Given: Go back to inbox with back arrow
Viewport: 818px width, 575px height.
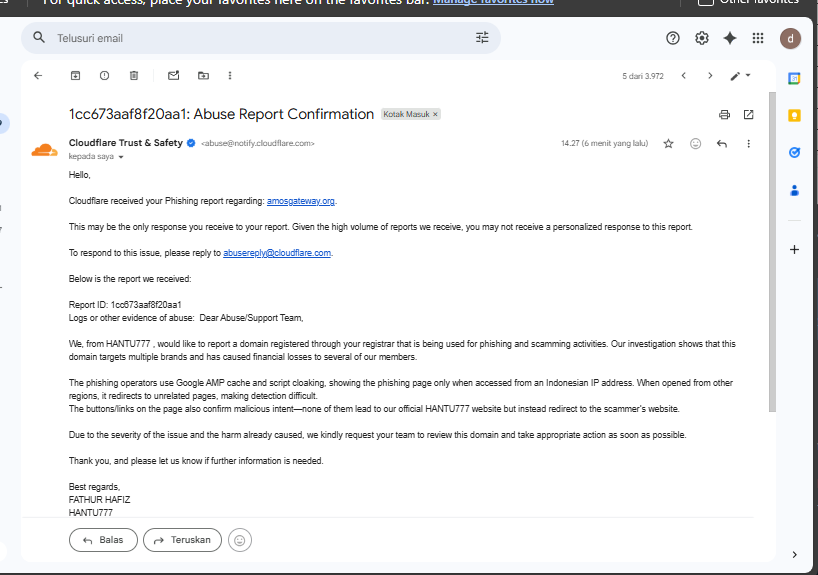Looking at the screenshot, I should tap(38, 76).
